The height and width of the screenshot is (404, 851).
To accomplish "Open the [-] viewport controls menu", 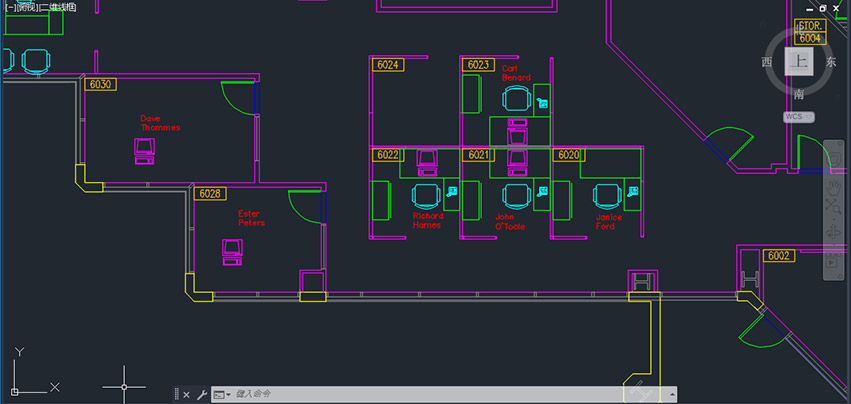I will (x=7, y=7).
